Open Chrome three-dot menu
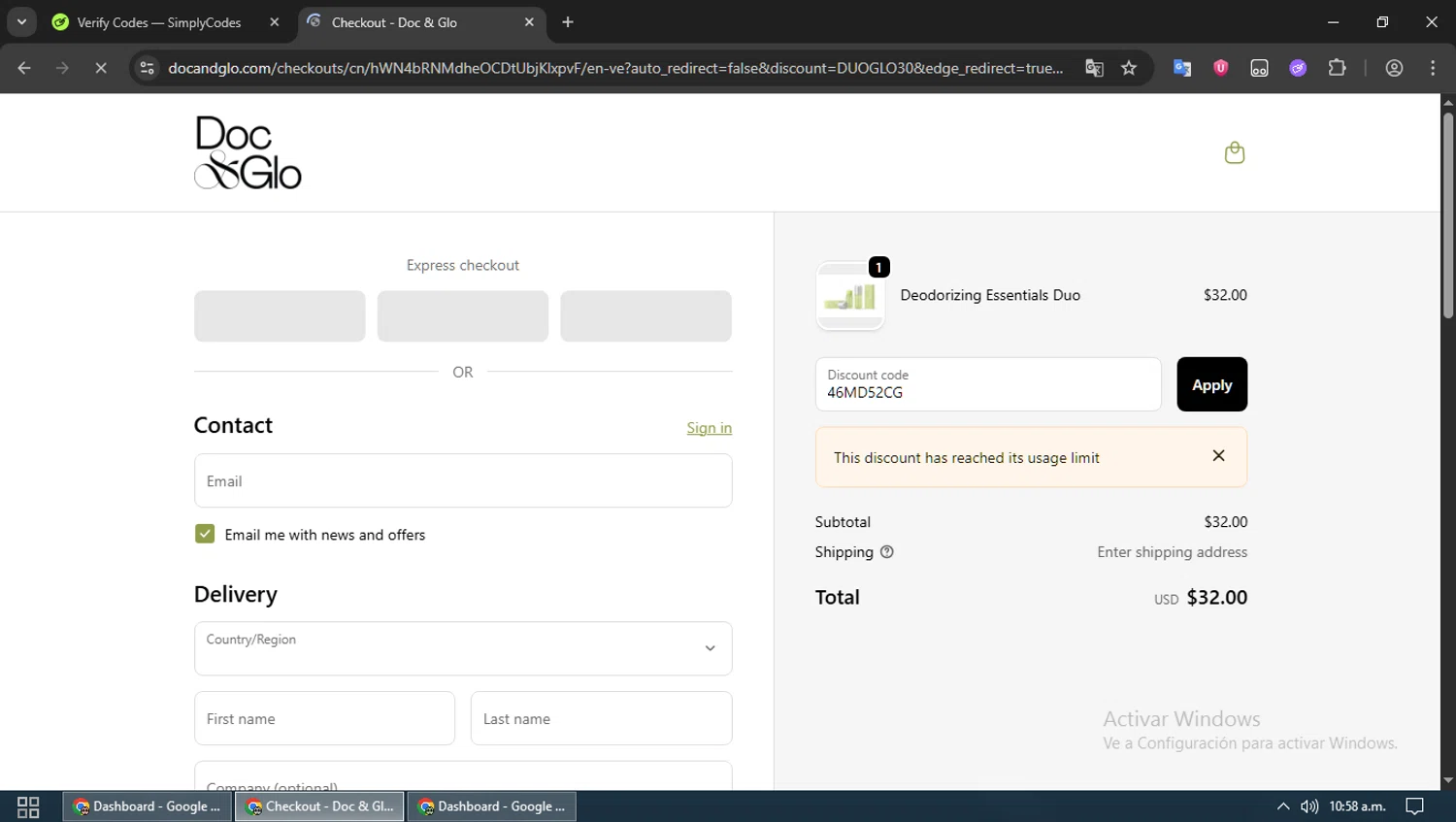This screenshot has width=1456, height=822. point(1433,68)
